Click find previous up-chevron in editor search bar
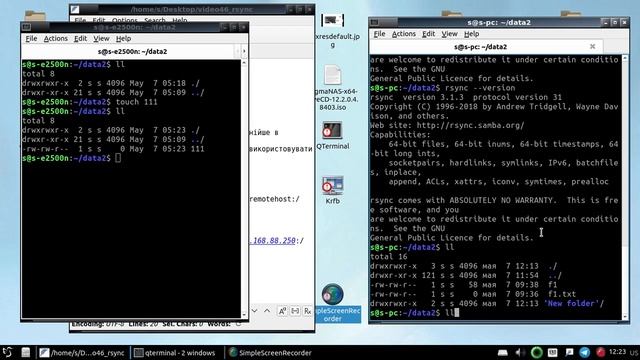Viewport: 640px width, 360px height. (x=267, y=311)
